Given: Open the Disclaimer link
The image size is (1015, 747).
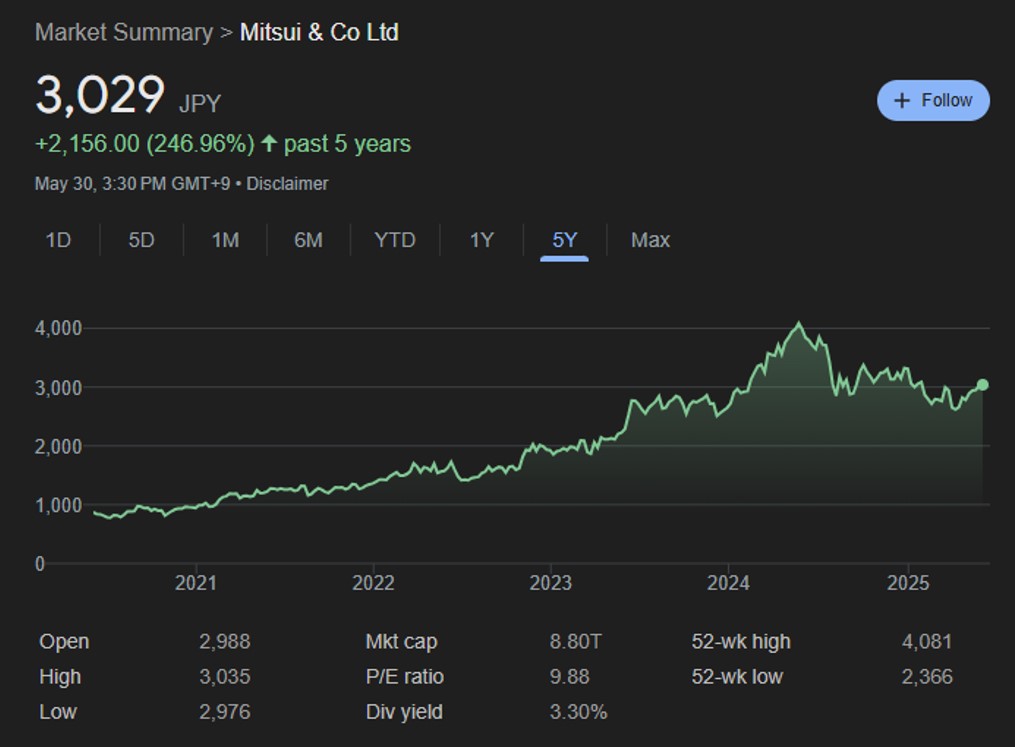Looking at the screenshot, I should point(287,184).
